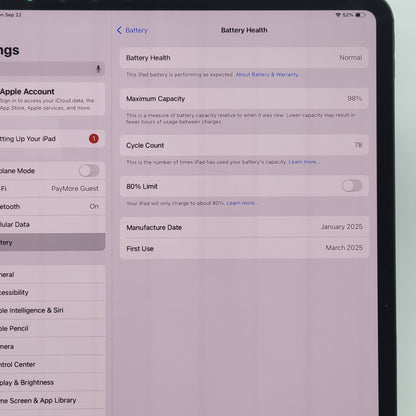
Task: Open Setting Up Your iPad row
Action: coord(52,139)
